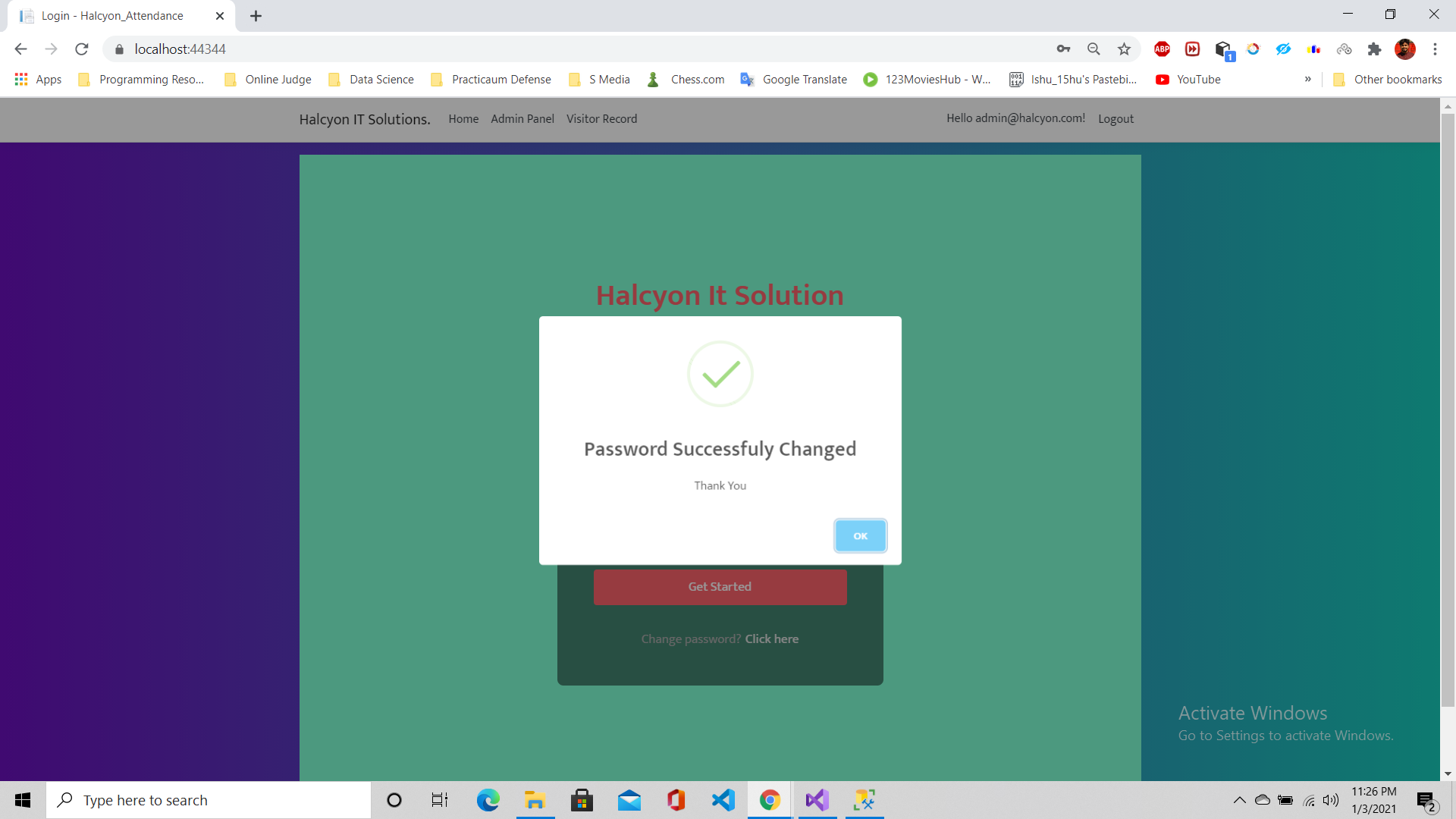This screenshot has height=819, width=1456.
Task: Open Chrome's password key icon in address bar
Action: (1063, 49)
